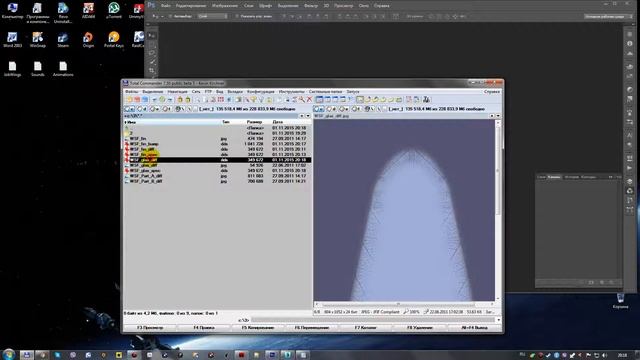640x360 pixels.
Task: Open Справка menu in Total Commander
Action: 492,92
